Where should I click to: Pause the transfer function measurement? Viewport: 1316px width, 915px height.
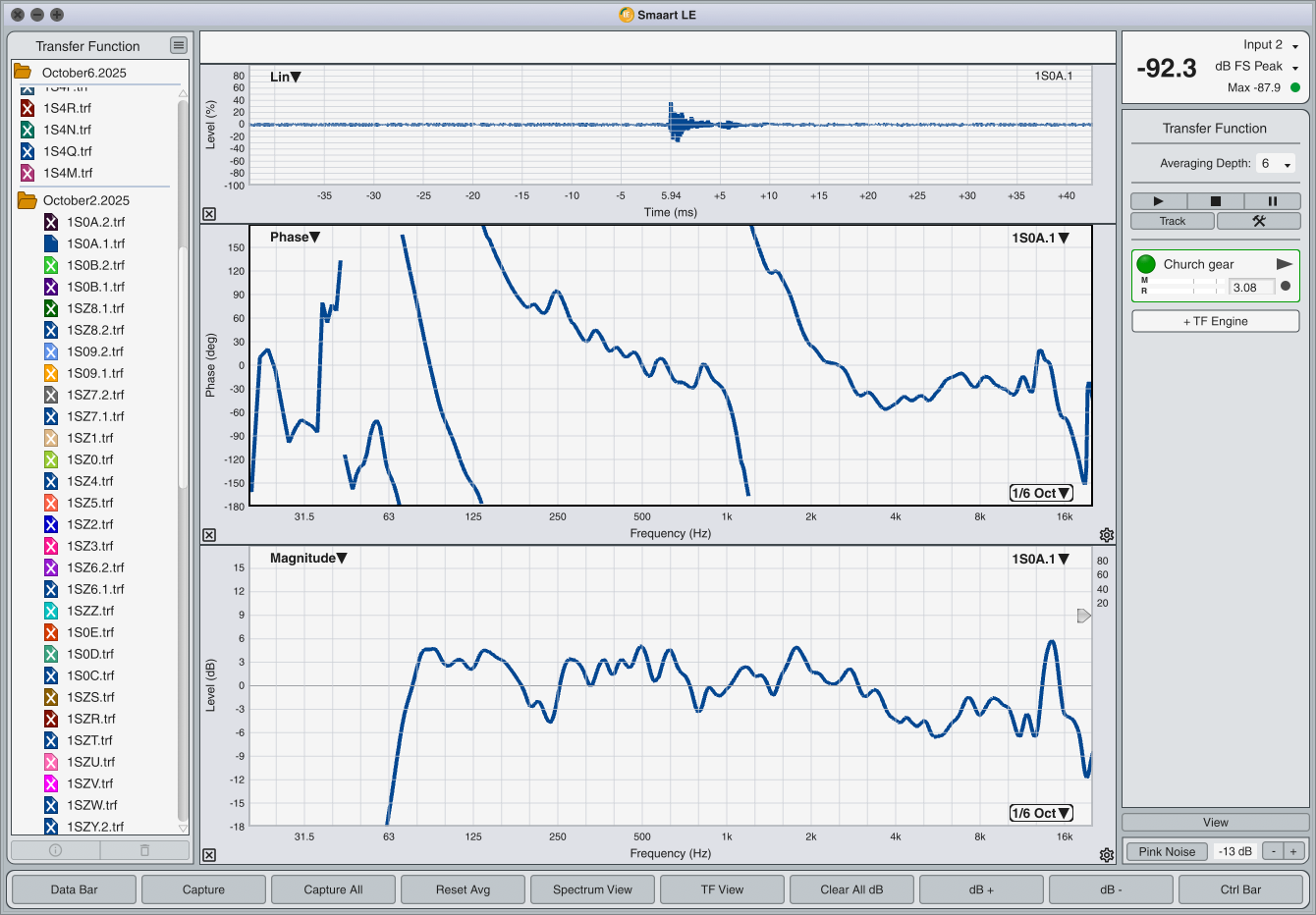[1272, 201]
